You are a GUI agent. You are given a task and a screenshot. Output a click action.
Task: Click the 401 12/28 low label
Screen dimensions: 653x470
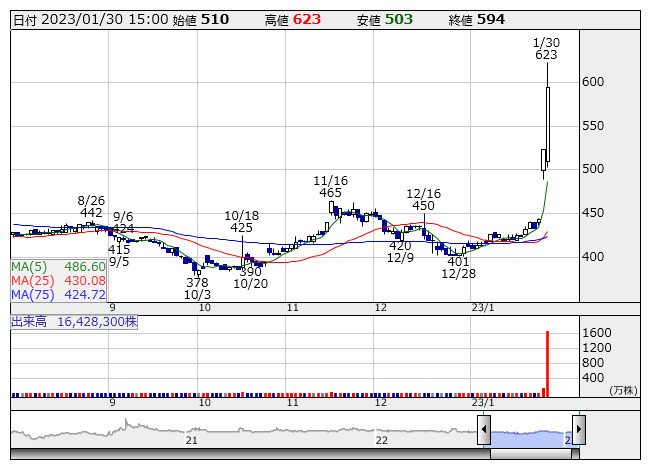pyautogui.click(x=459, y=268)
